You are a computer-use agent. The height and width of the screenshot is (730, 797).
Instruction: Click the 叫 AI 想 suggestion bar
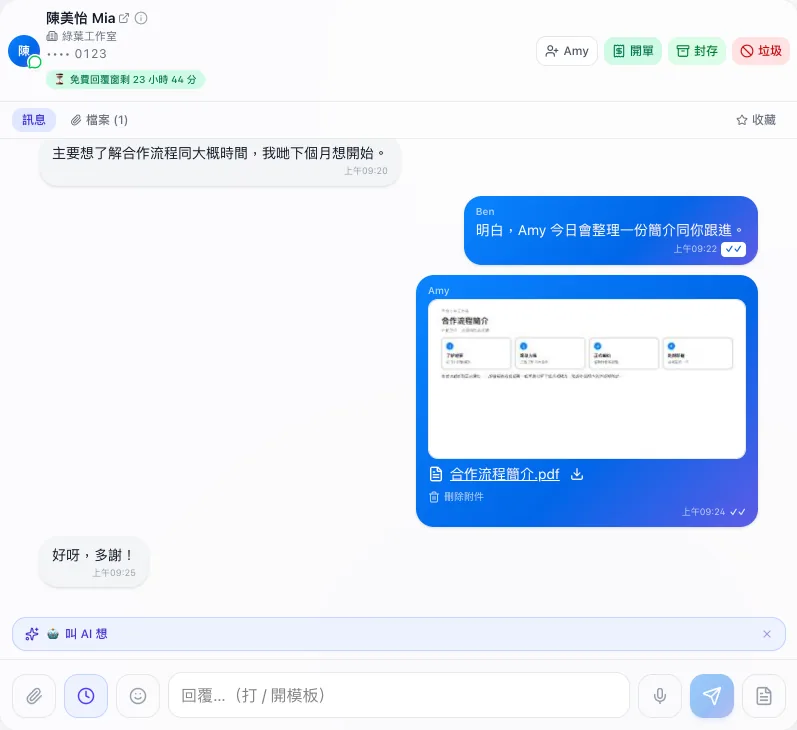(398, 634)
